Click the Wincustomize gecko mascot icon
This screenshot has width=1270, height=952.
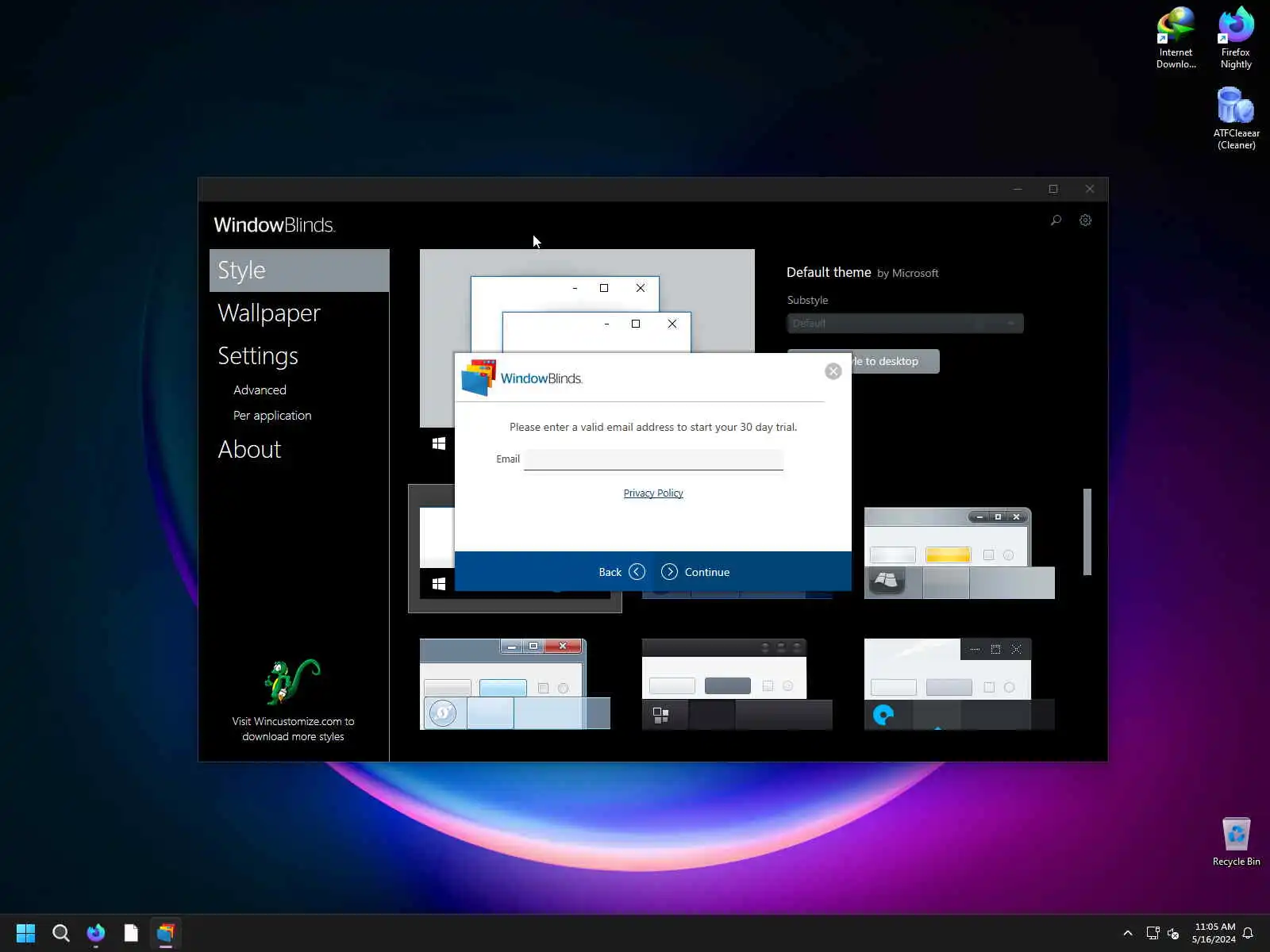click(x=292, y=681)
